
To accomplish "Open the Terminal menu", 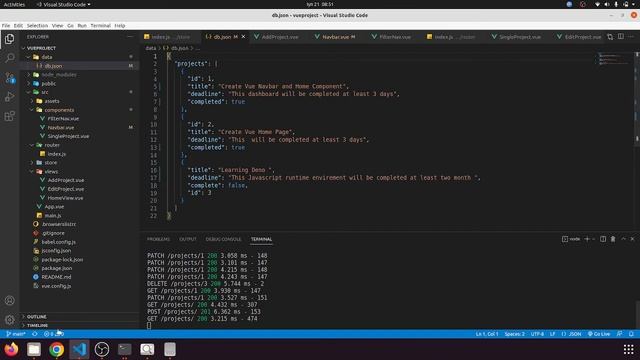I will click(x=100, y=25).
